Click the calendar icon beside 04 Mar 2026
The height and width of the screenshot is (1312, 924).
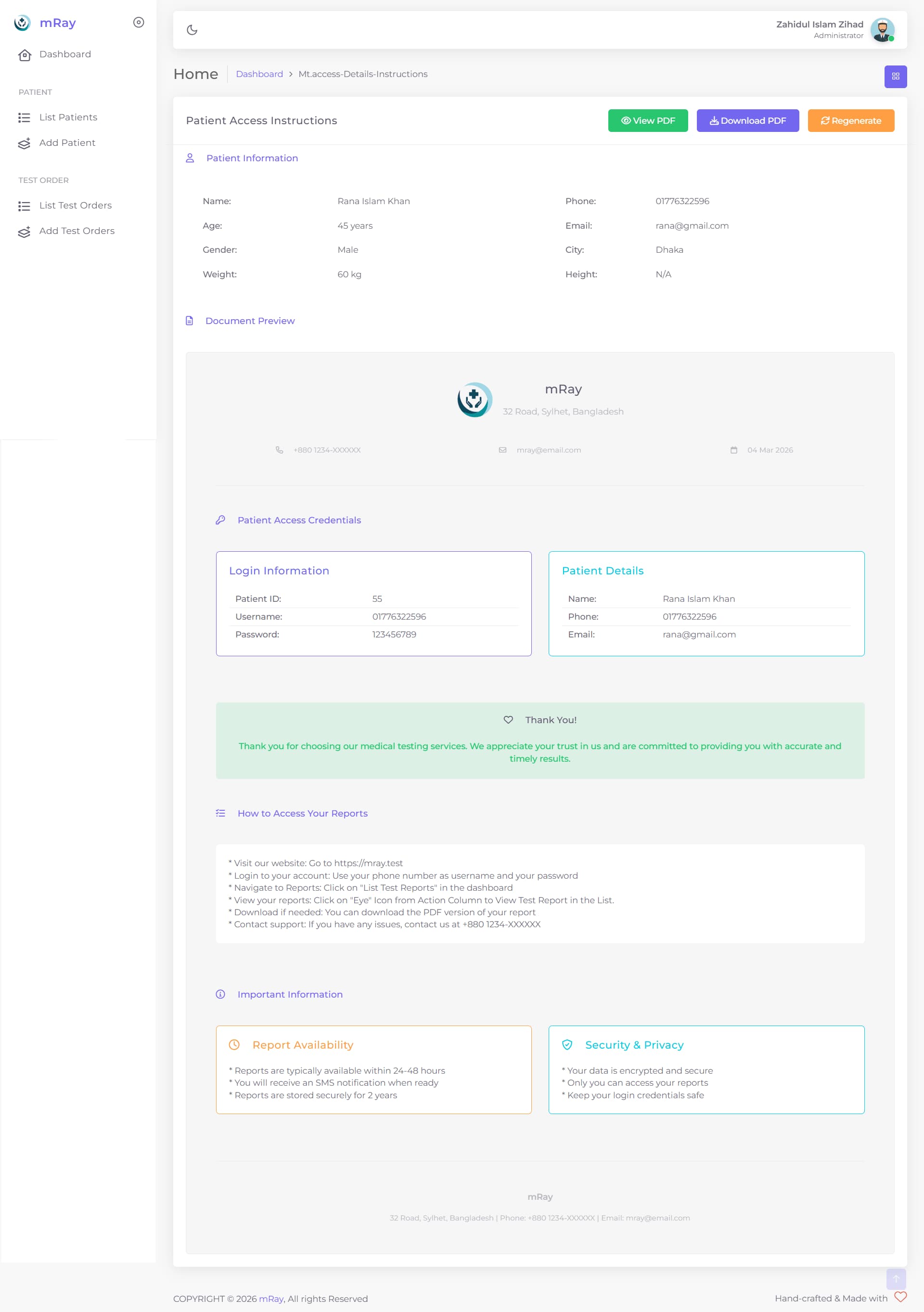734,450
